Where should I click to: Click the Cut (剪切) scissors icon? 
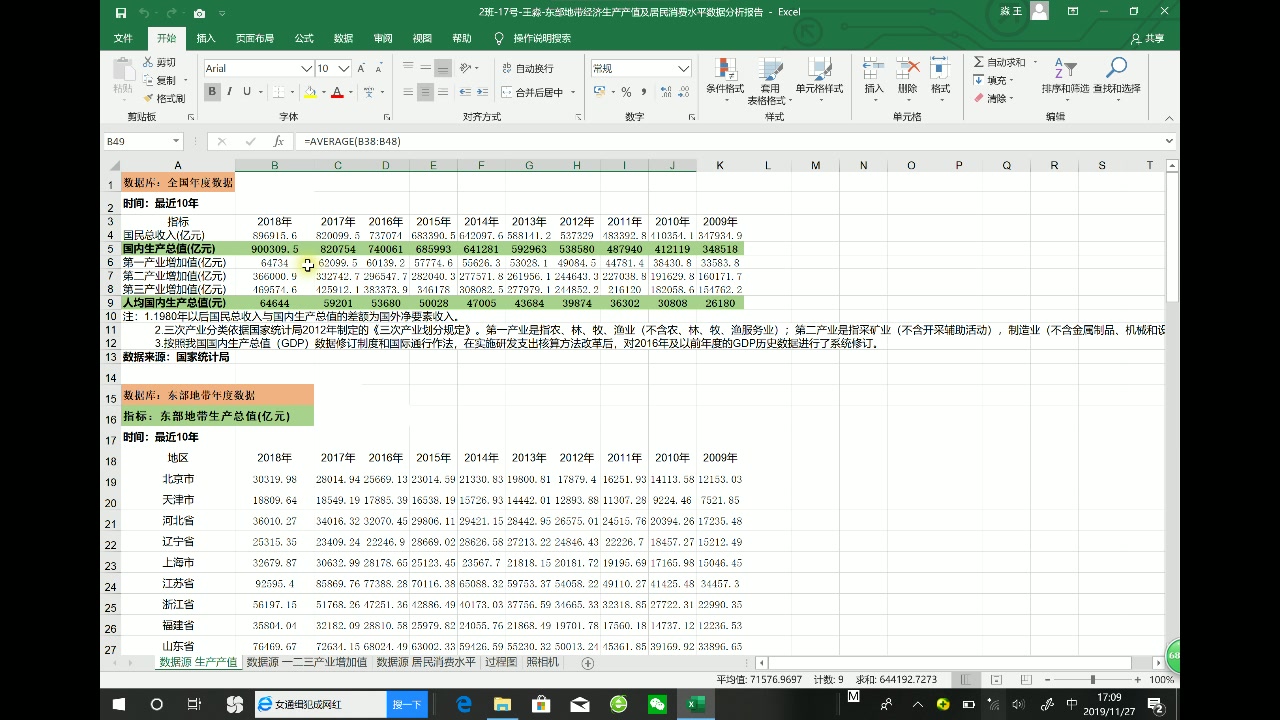point(148,62)
